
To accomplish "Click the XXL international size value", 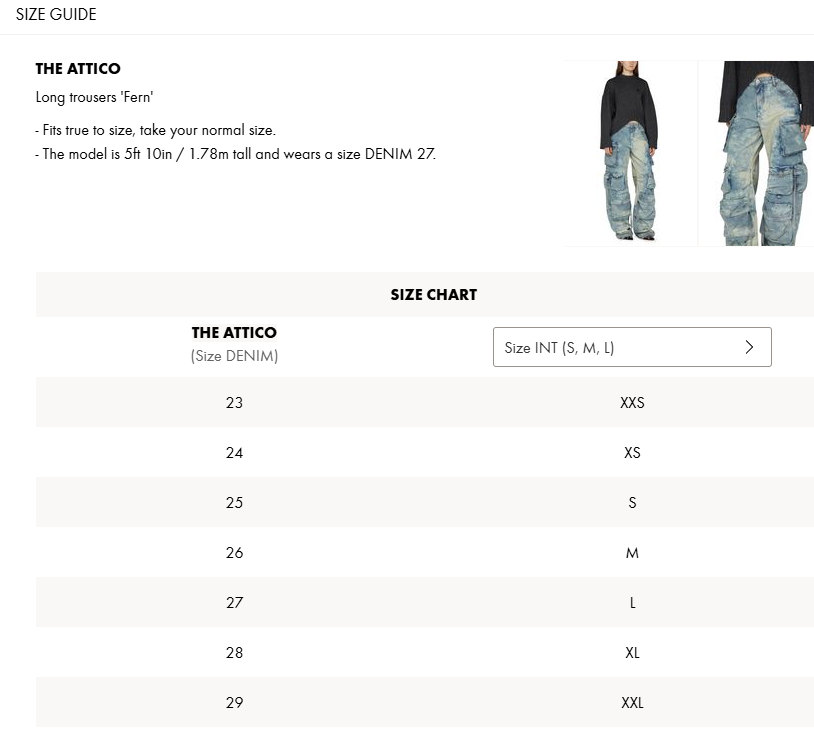I will pyautogui.click(x=632, y=703).
